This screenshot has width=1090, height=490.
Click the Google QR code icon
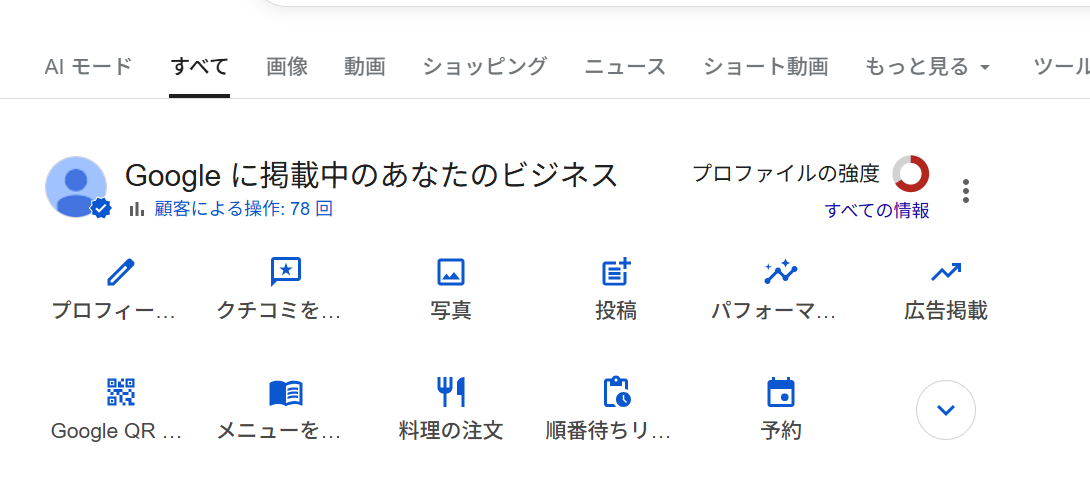120,392
